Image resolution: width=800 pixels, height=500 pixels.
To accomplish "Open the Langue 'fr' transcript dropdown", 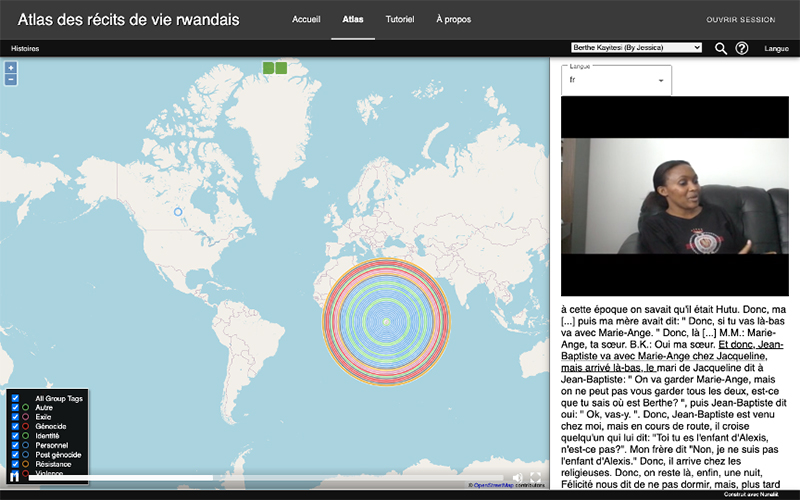I will 616,80.
